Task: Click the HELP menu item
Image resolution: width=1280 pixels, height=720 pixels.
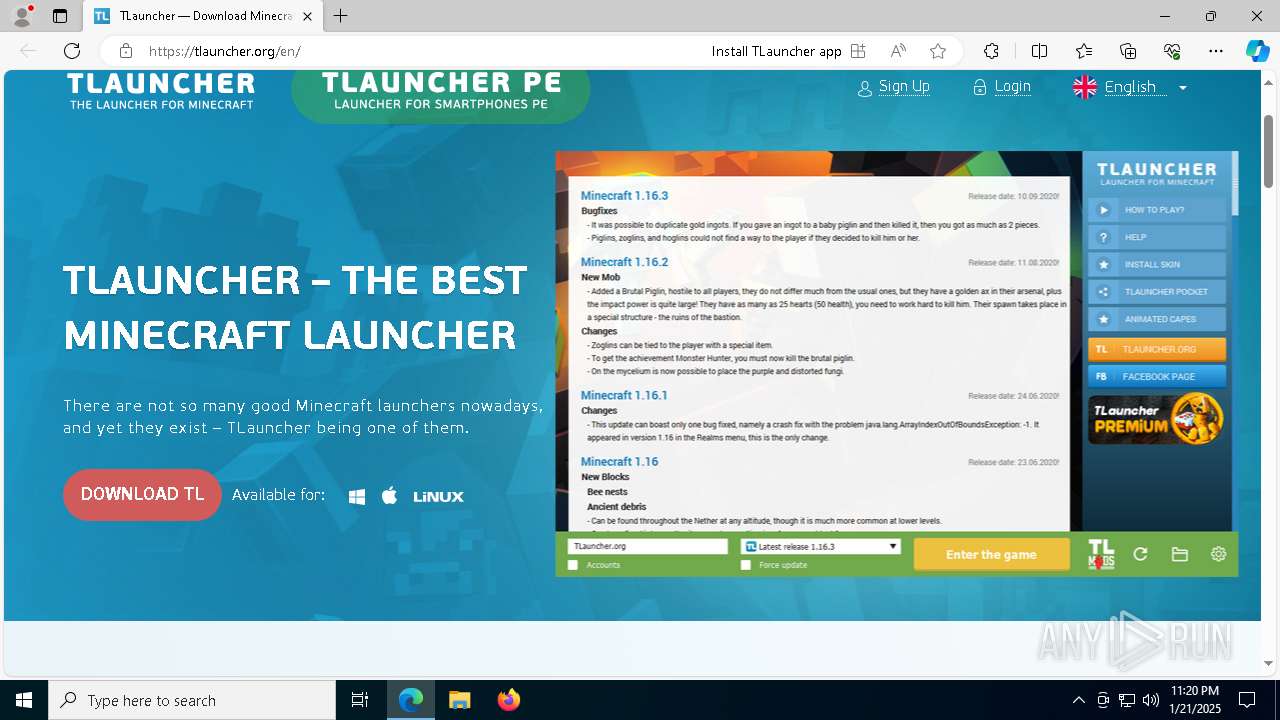Action: [1157, 237]
